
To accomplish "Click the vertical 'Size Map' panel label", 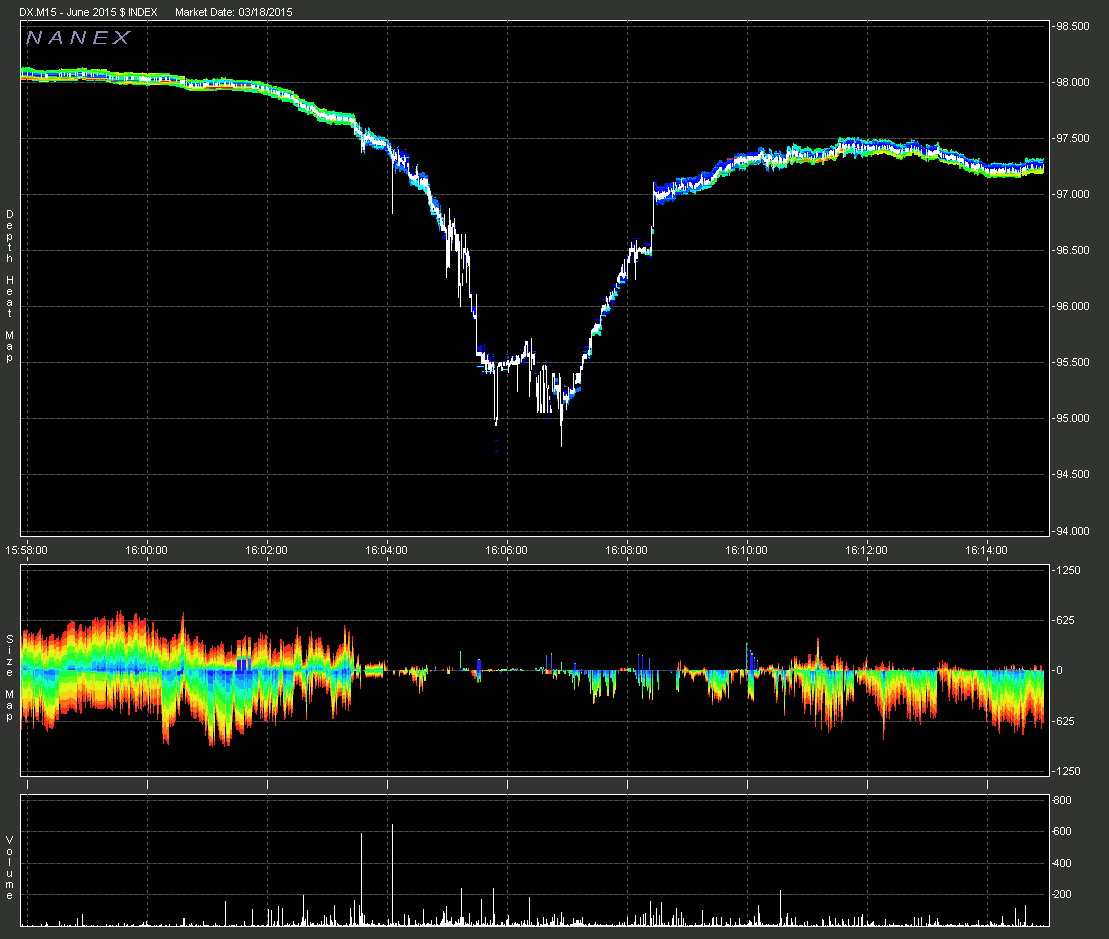I will (x=10, y=677).
